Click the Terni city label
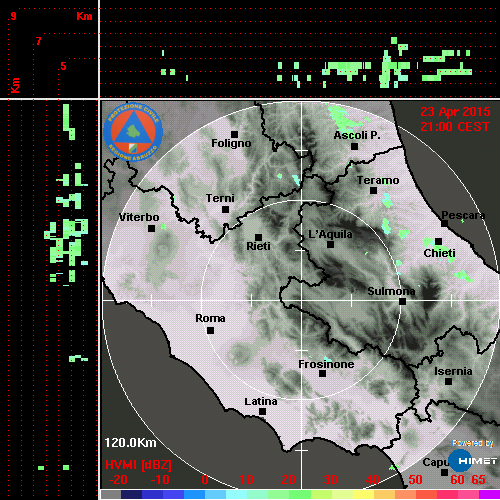Viewport: 500px width, 500px height. click(x=220, y=198)
